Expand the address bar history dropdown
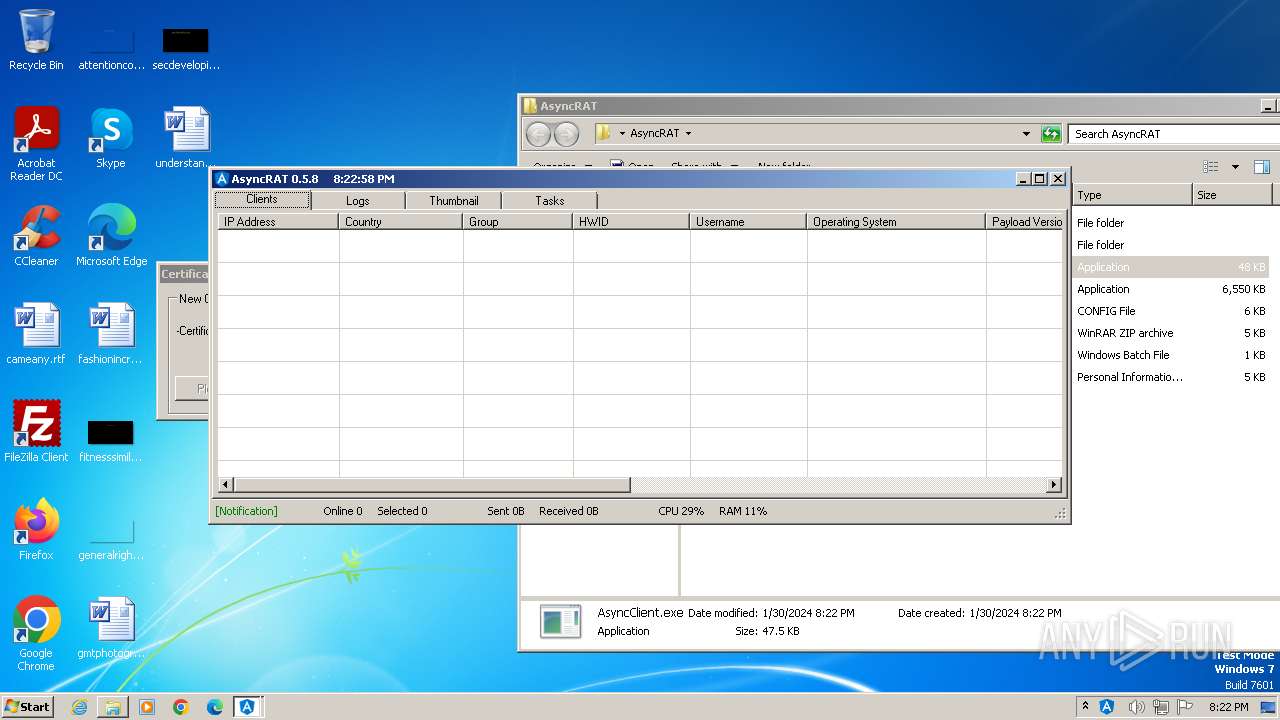Screen dimensions: 1280x720 coord(1026,134)
